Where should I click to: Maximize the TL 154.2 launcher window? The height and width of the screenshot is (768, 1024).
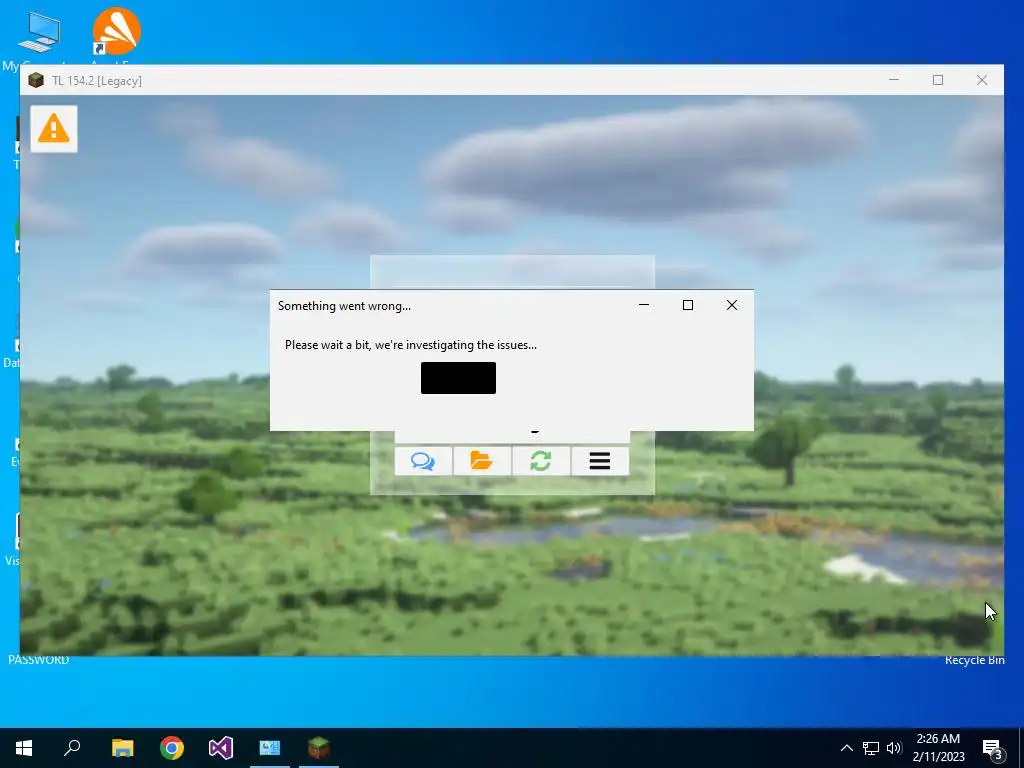[x=938, y=80]
